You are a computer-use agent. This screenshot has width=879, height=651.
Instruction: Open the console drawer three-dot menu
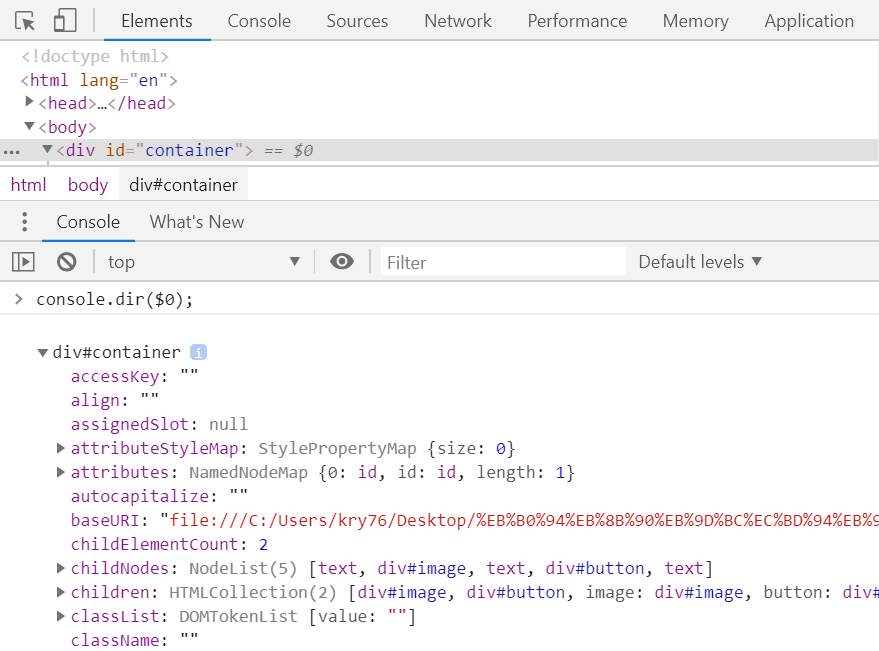tap(25, 222)
